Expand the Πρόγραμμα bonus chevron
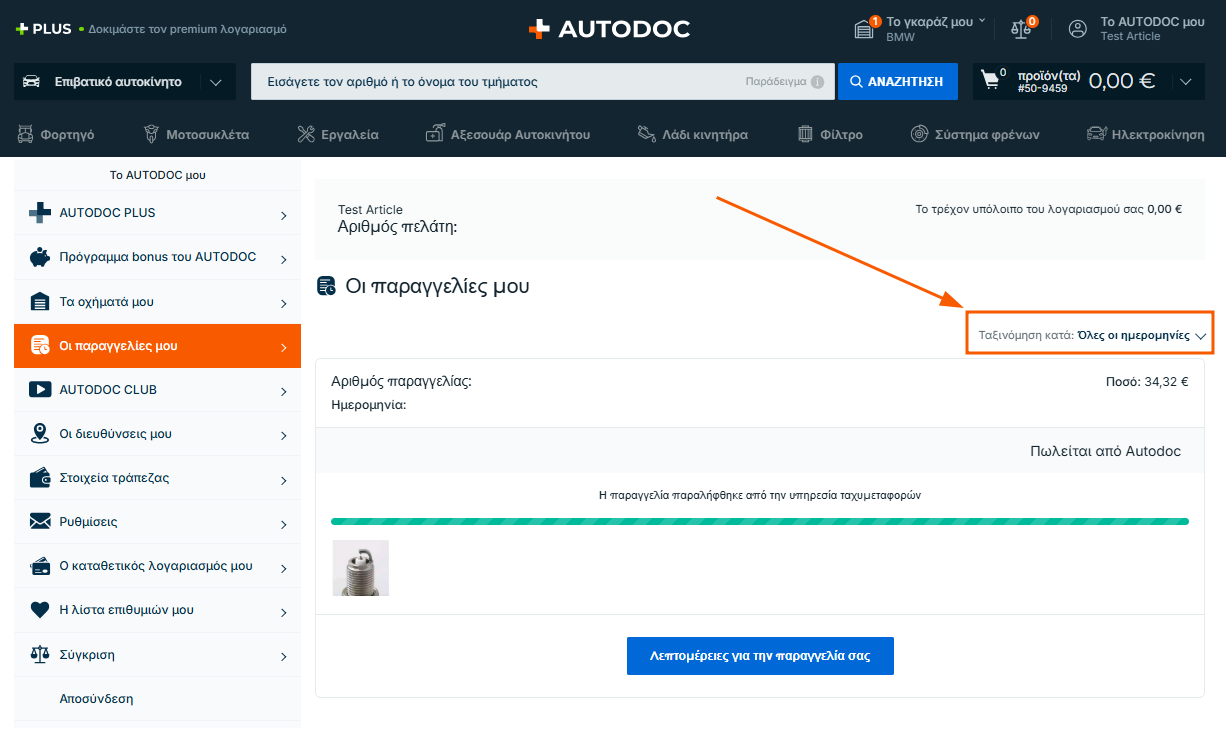Image resolution: width=1226 pixels, height=754 pixels. [x=284, y=259]
